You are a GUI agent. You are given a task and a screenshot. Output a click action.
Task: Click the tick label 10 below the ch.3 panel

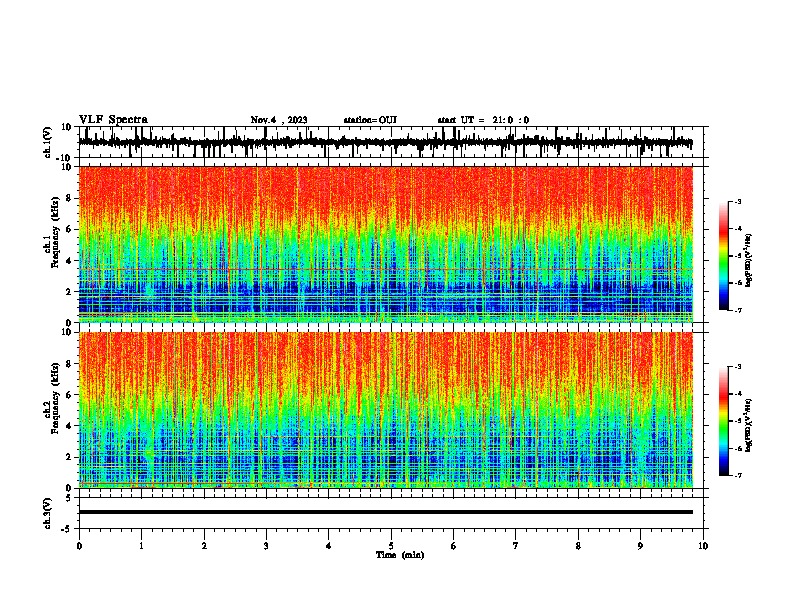pyautogui.click(x=703, y=546)
